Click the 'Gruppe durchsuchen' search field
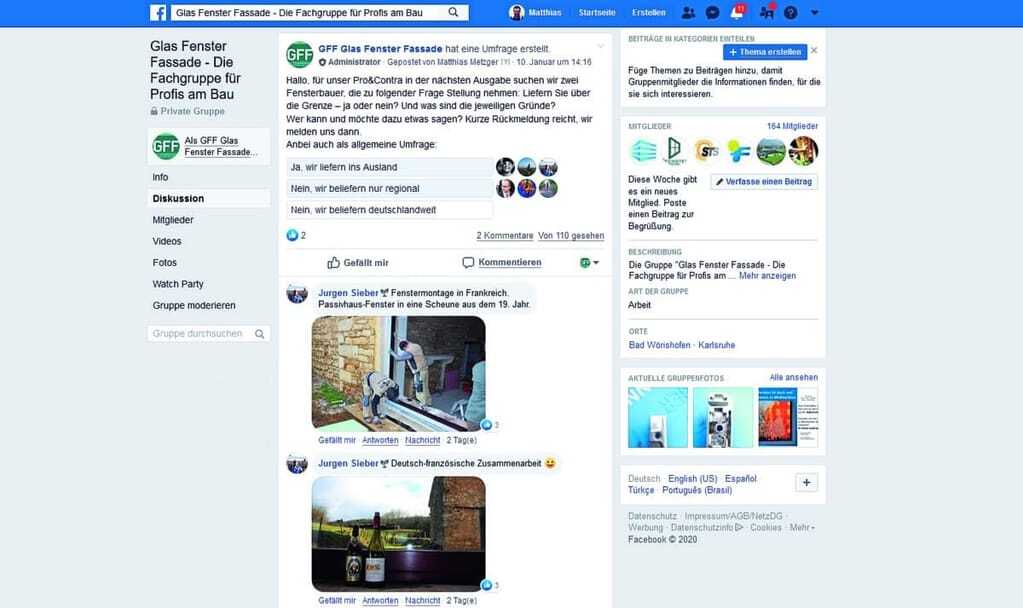 (x=200, y=334)
